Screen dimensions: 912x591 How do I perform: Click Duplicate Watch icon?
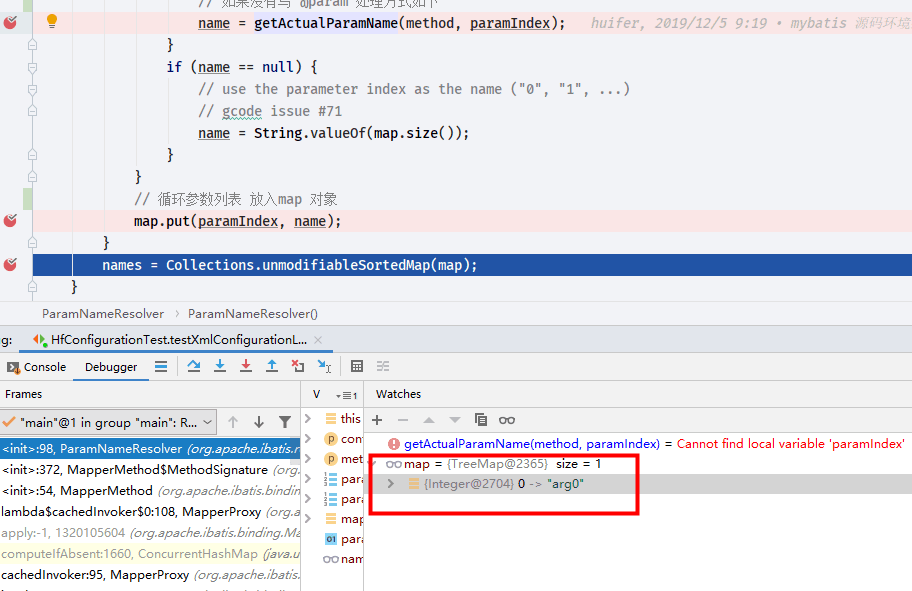(x=480, y=420)
